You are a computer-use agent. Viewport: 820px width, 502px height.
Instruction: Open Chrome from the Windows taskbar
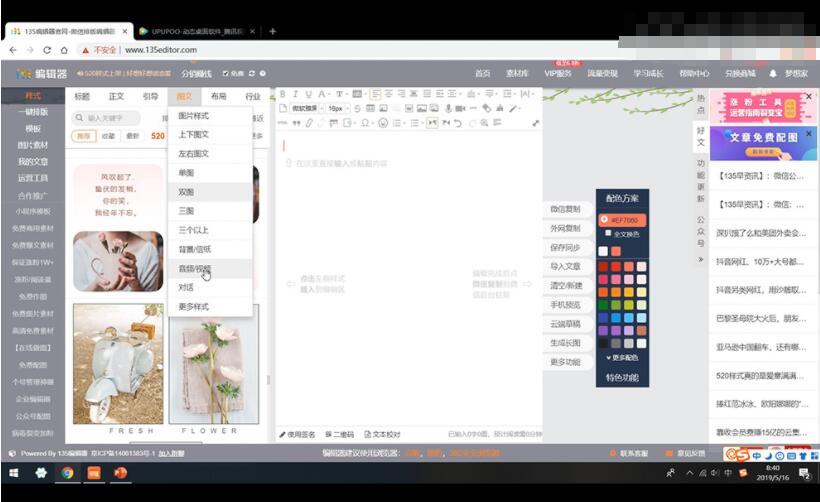(x=67, y=473)
